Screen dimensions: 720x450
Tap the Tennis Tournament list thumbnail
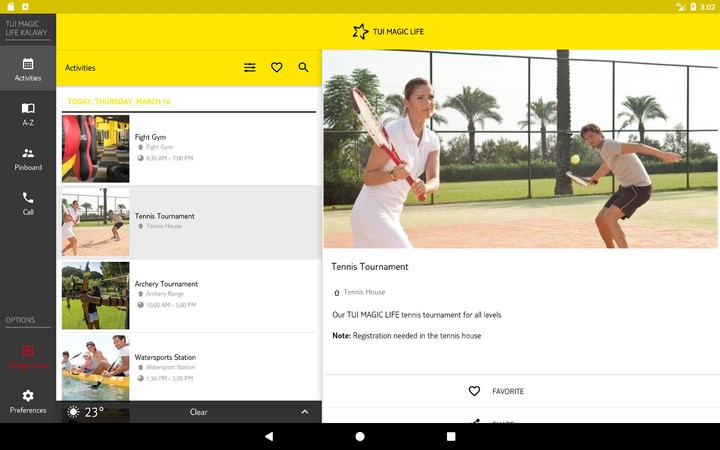(95, 222)
